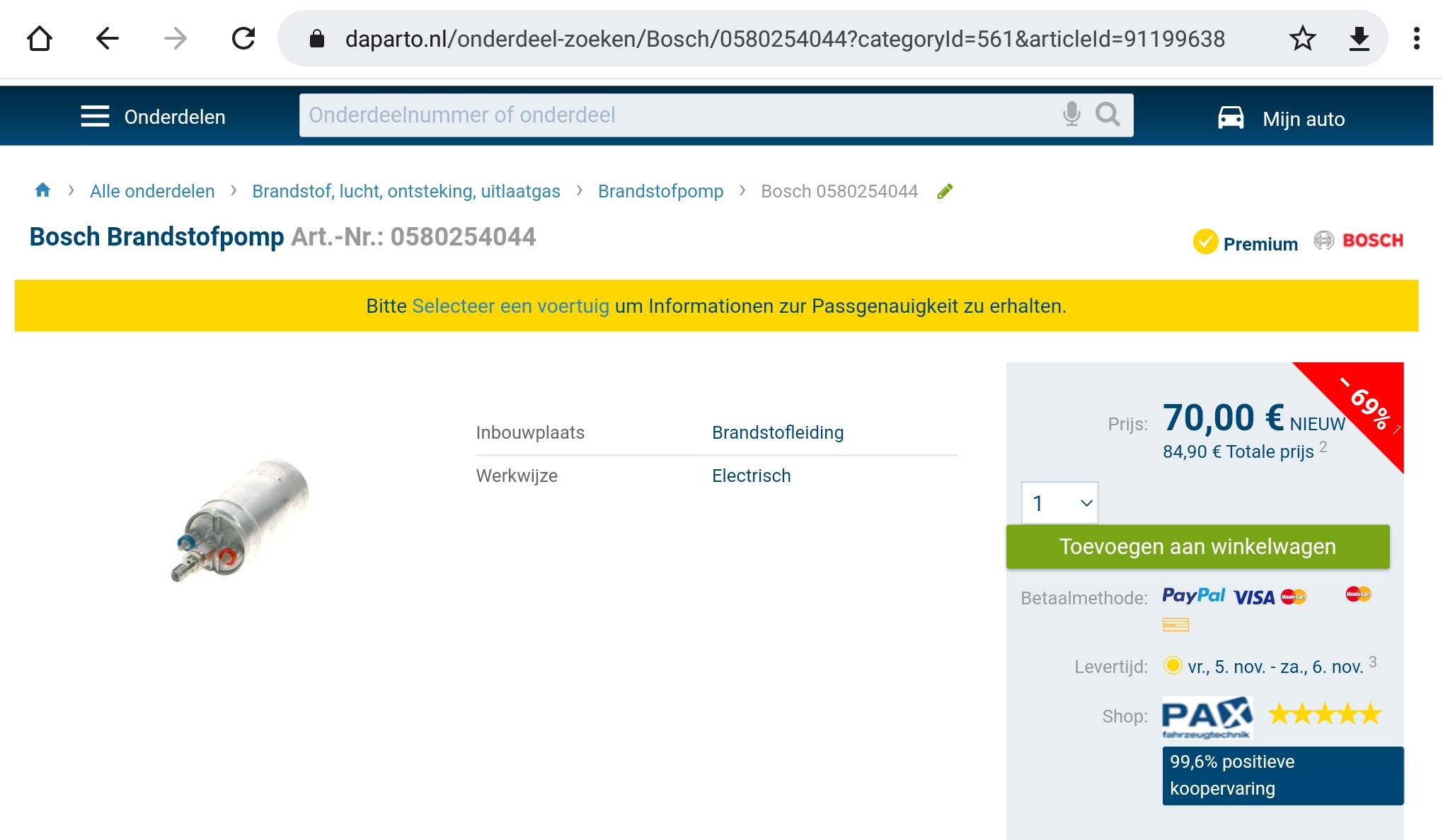1443x840 pixels.
Task: Open Brandstof, lucht, ontsteking, uitlaatgas breadcrumb
Action: tap(406, 191)
